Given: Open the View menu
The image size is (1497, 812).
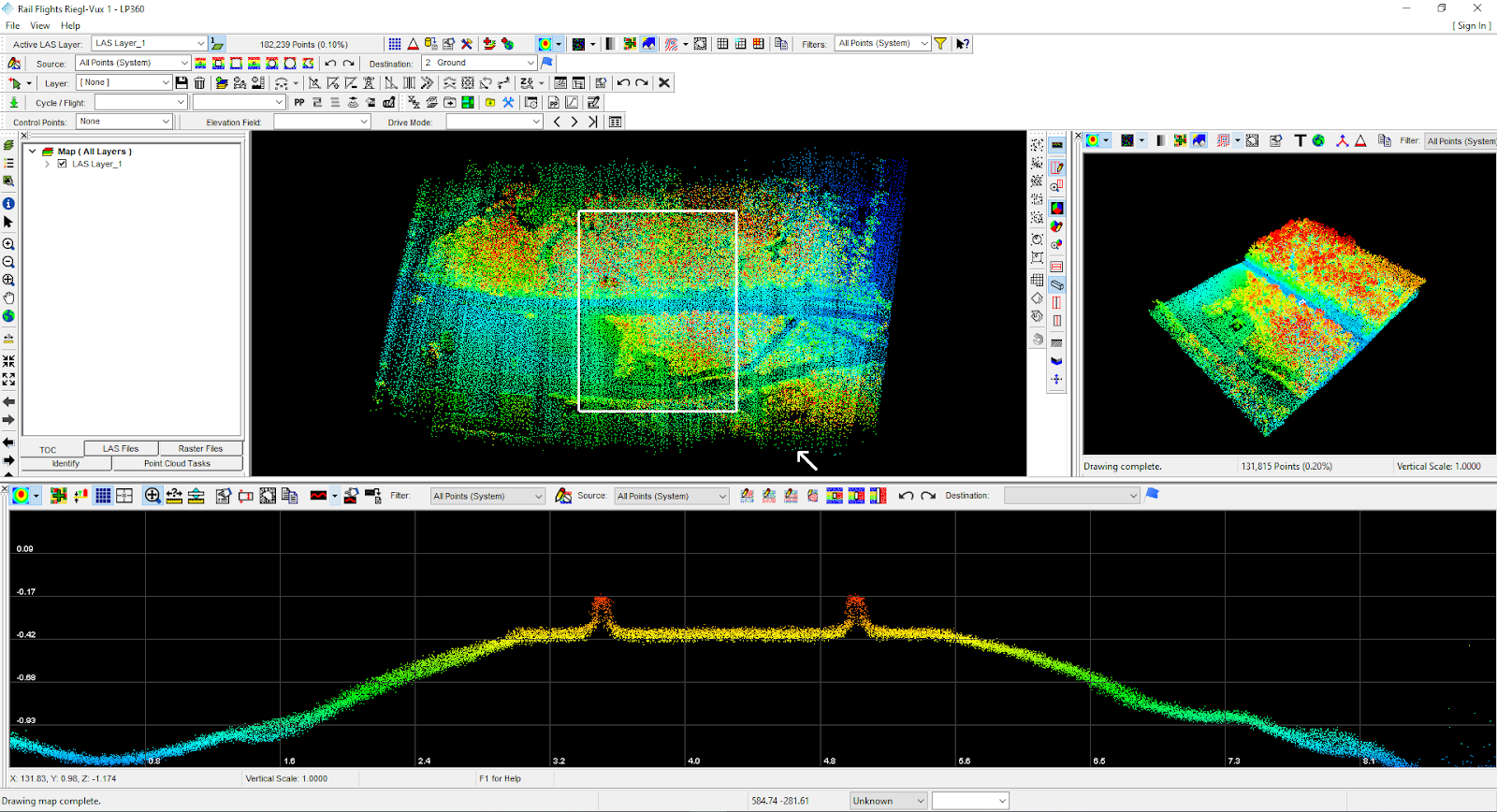Looking at the screenshot, I should (40, 26).
